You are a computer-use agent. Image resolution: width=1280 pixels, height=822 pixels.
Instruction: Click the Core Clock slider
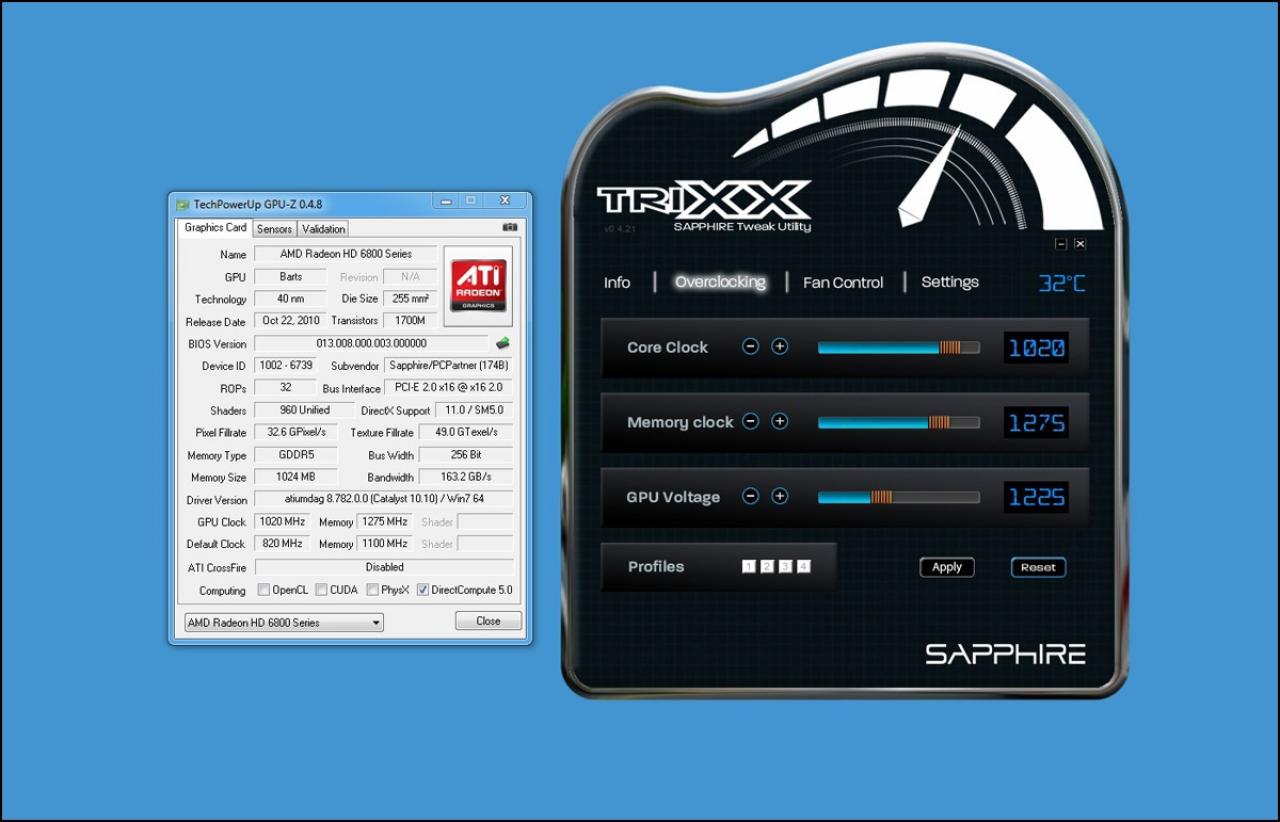tap(898, 347)
